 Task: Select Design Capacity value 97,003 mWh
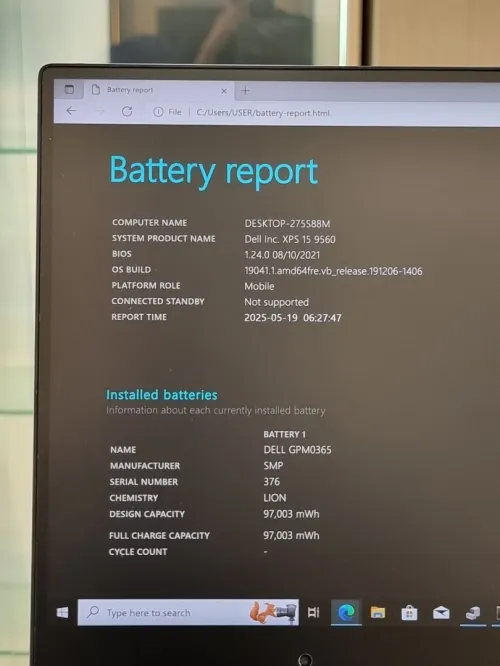tap(291, 514)
